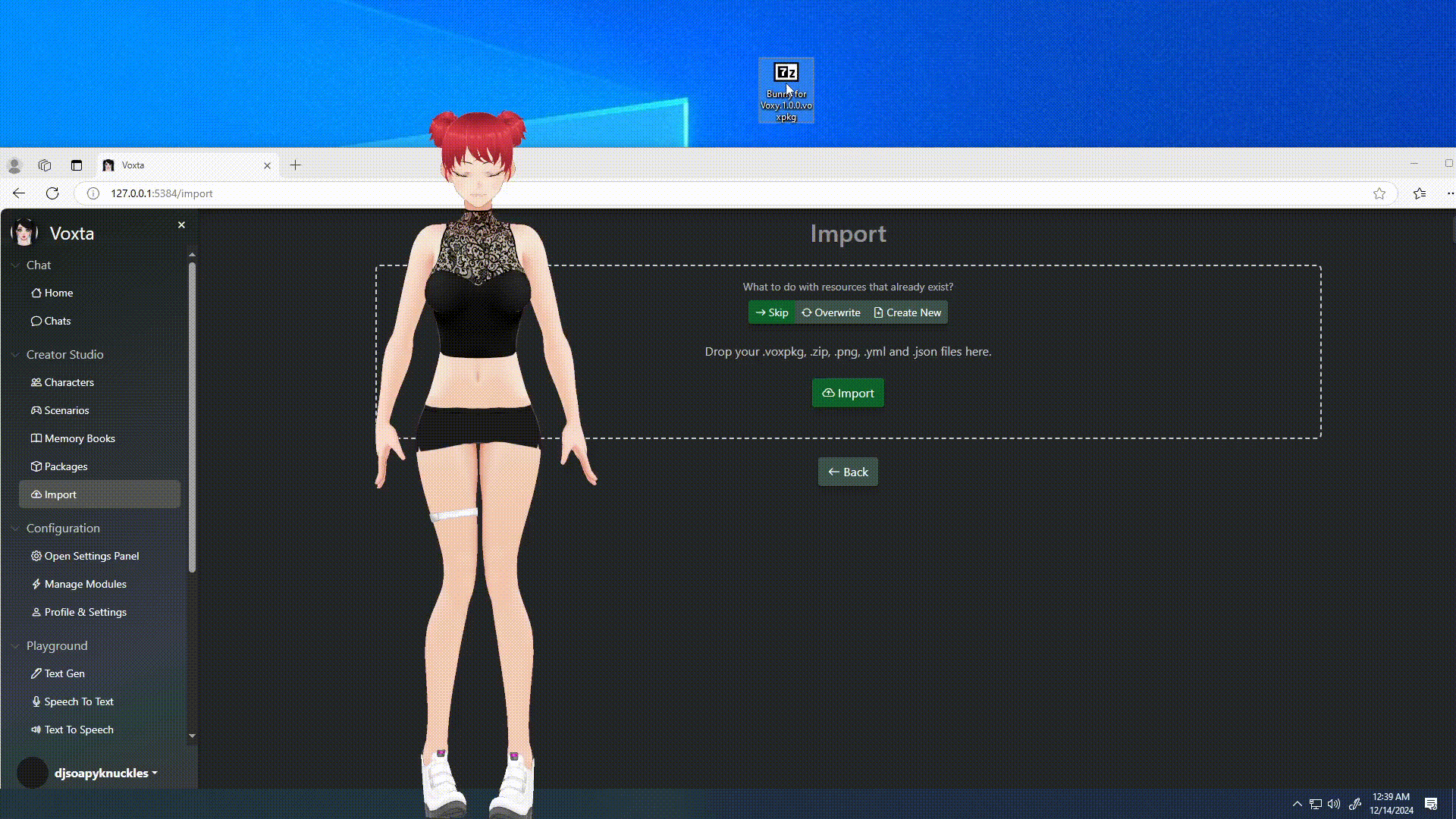Open volume tray icon

pyautogui.click(x=1334, y=804)
